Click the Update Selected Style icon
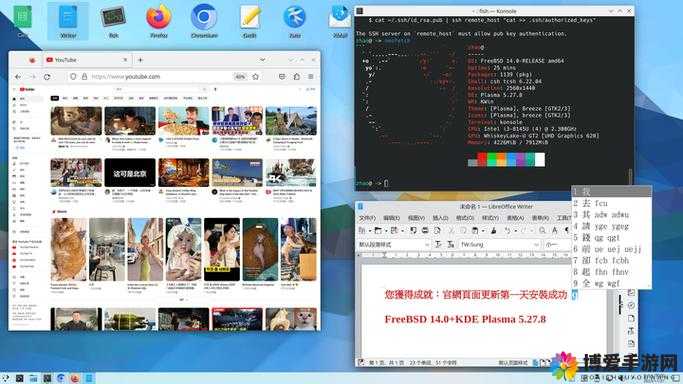683x384 pixels. [x=439, y=245]
